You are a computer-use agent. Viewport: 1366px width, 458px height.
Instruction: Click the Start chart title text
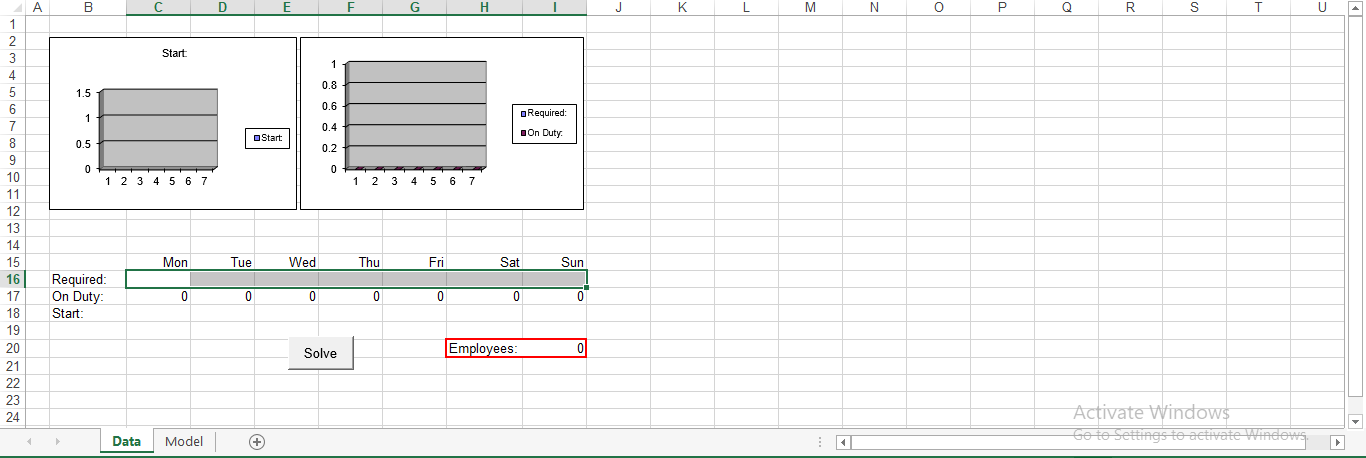pos(174,53)
